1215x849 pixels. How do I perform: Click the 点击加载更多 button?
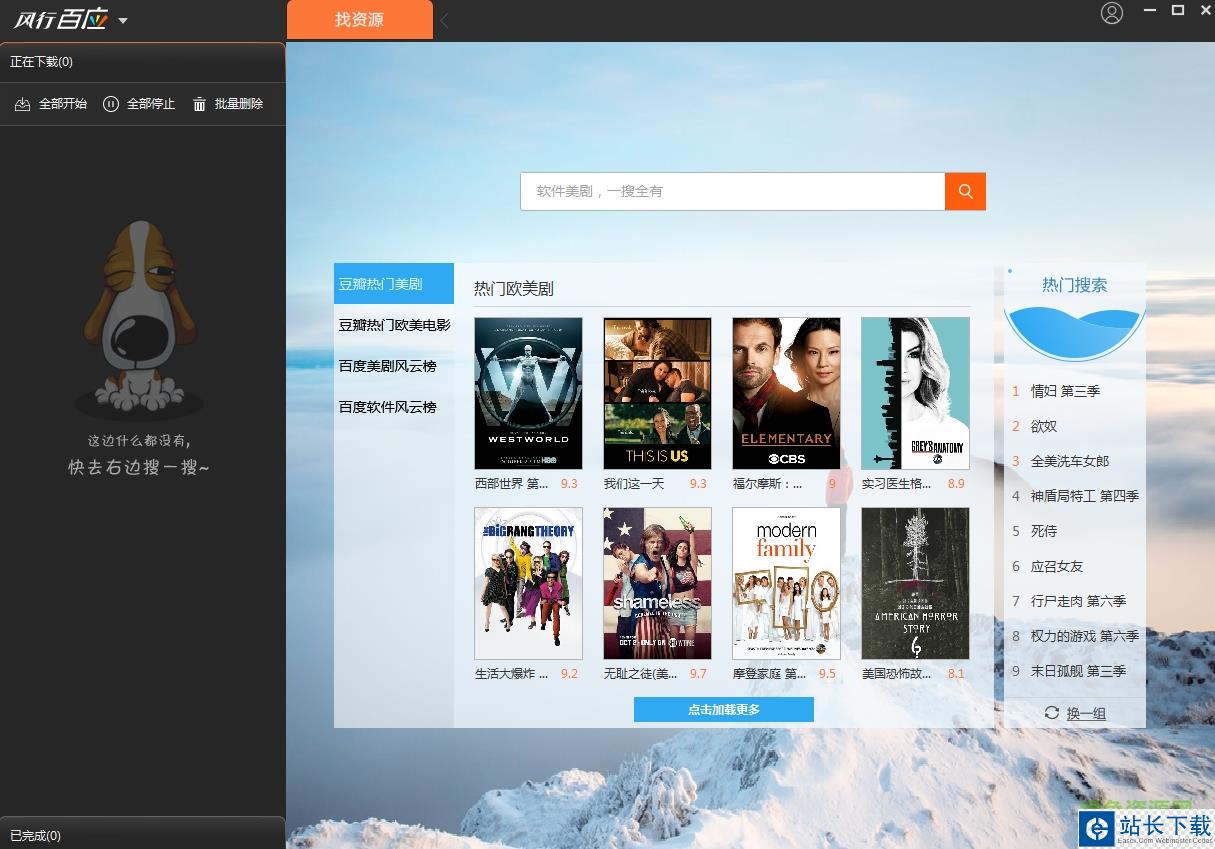coord(723,709)
